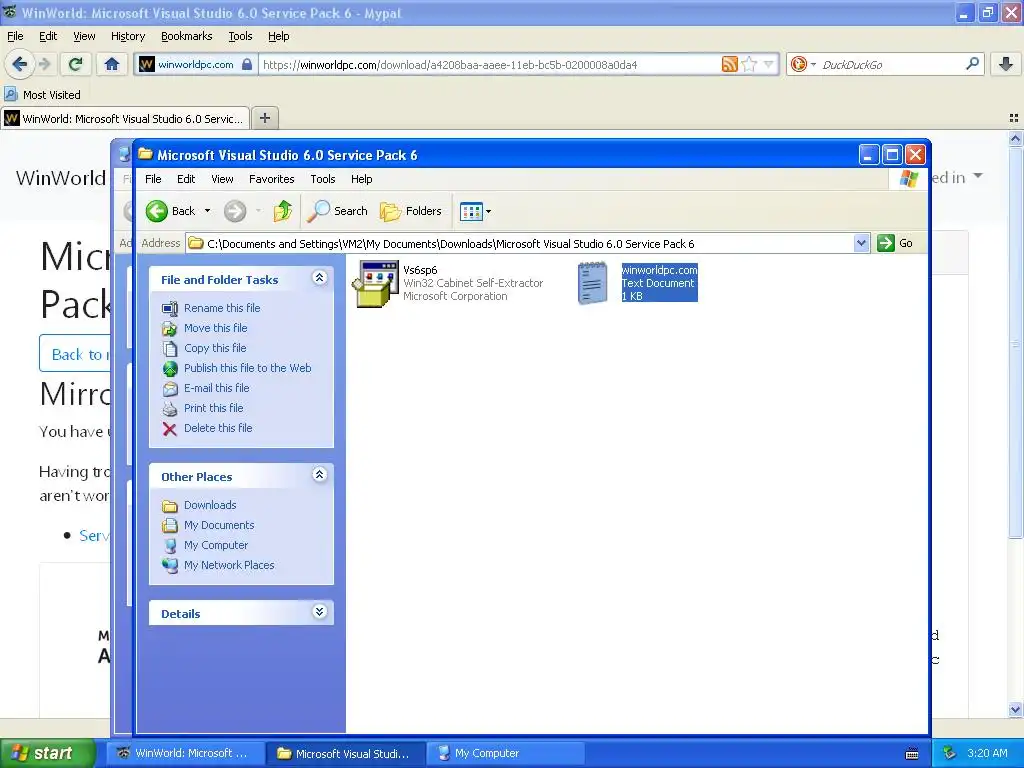Click the green Back arrow in Explorer
Viewport: 1024px width, 768px height.
pyautogui.click(x=157, y=211)
